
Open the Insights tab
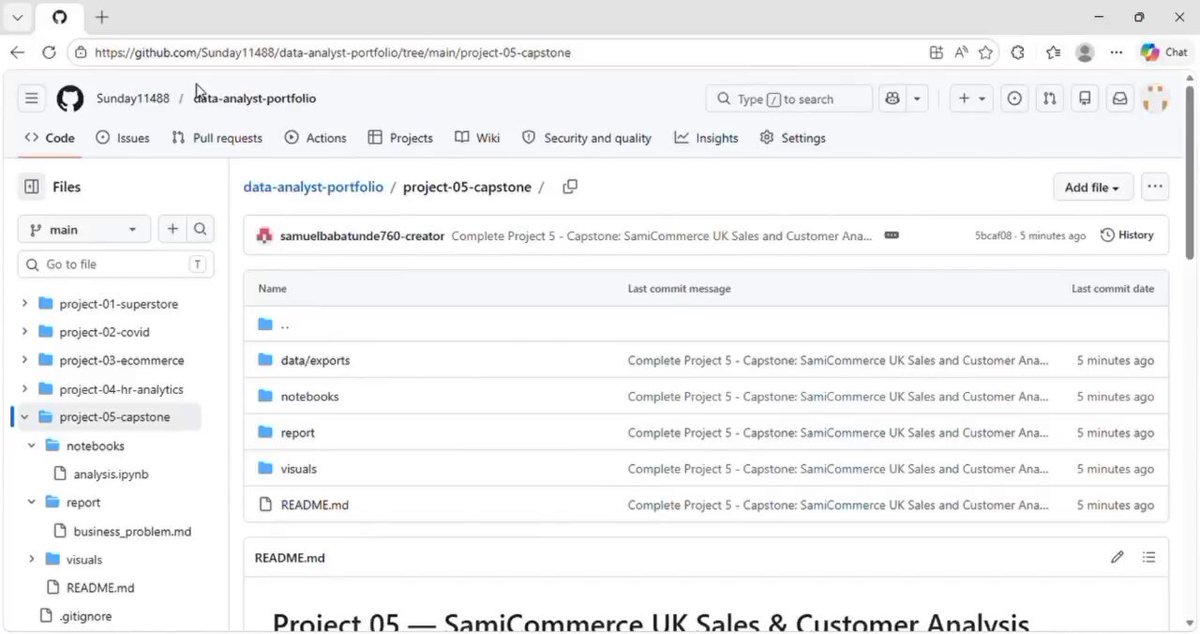tap(706, 138)
